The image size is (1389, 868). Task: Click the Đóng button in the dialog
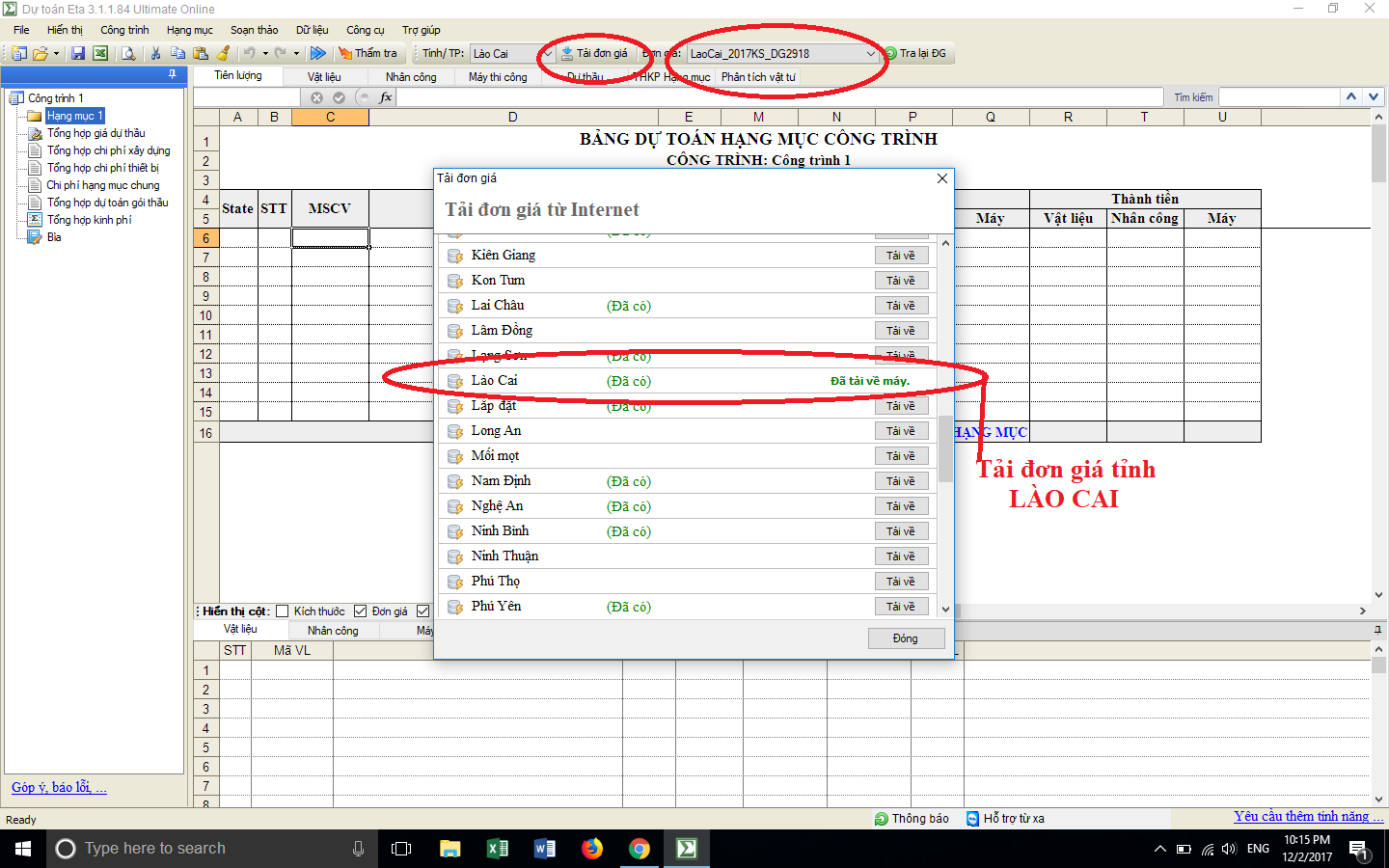(x=905, y=638)
